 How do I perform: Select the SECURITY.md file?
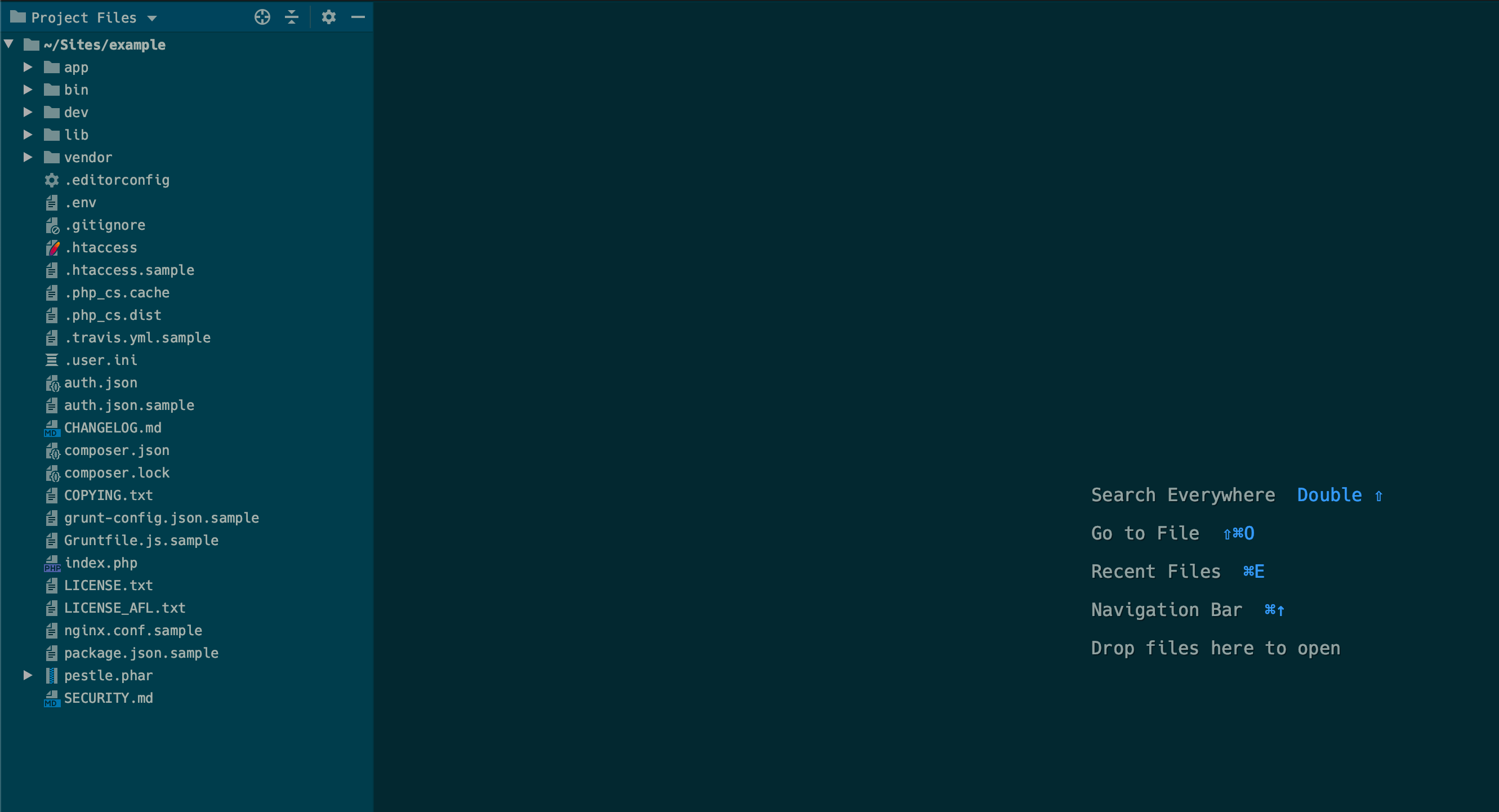[108, 698]
